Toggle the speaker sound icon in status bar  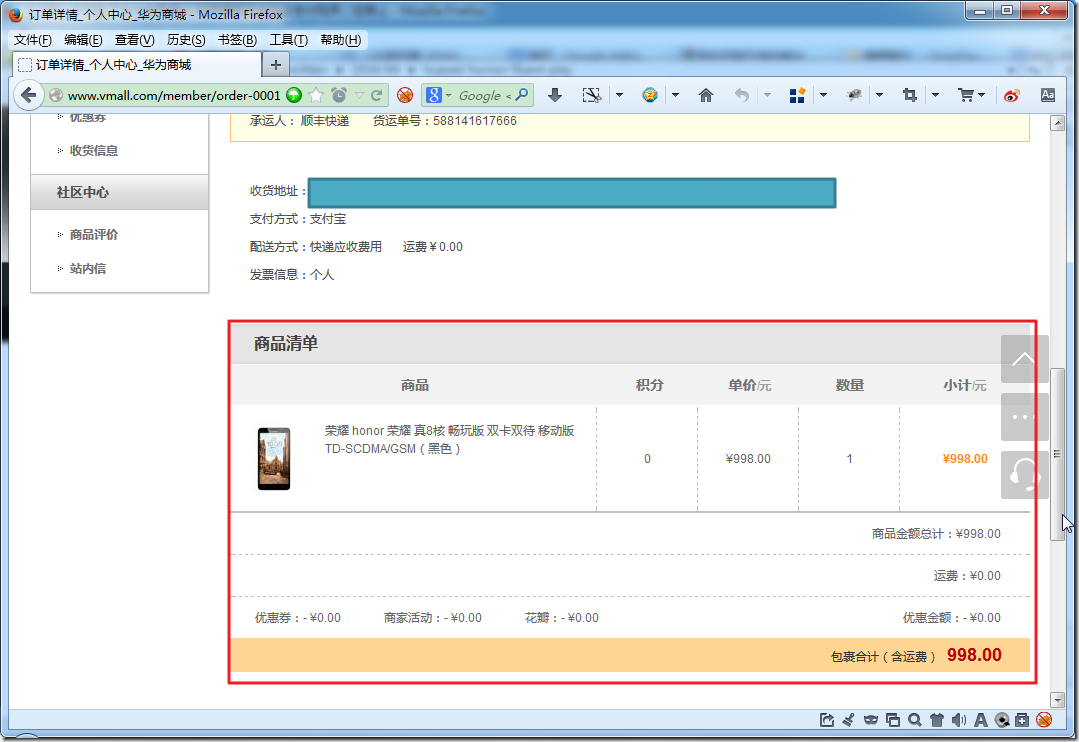click(x=959, y=720)
